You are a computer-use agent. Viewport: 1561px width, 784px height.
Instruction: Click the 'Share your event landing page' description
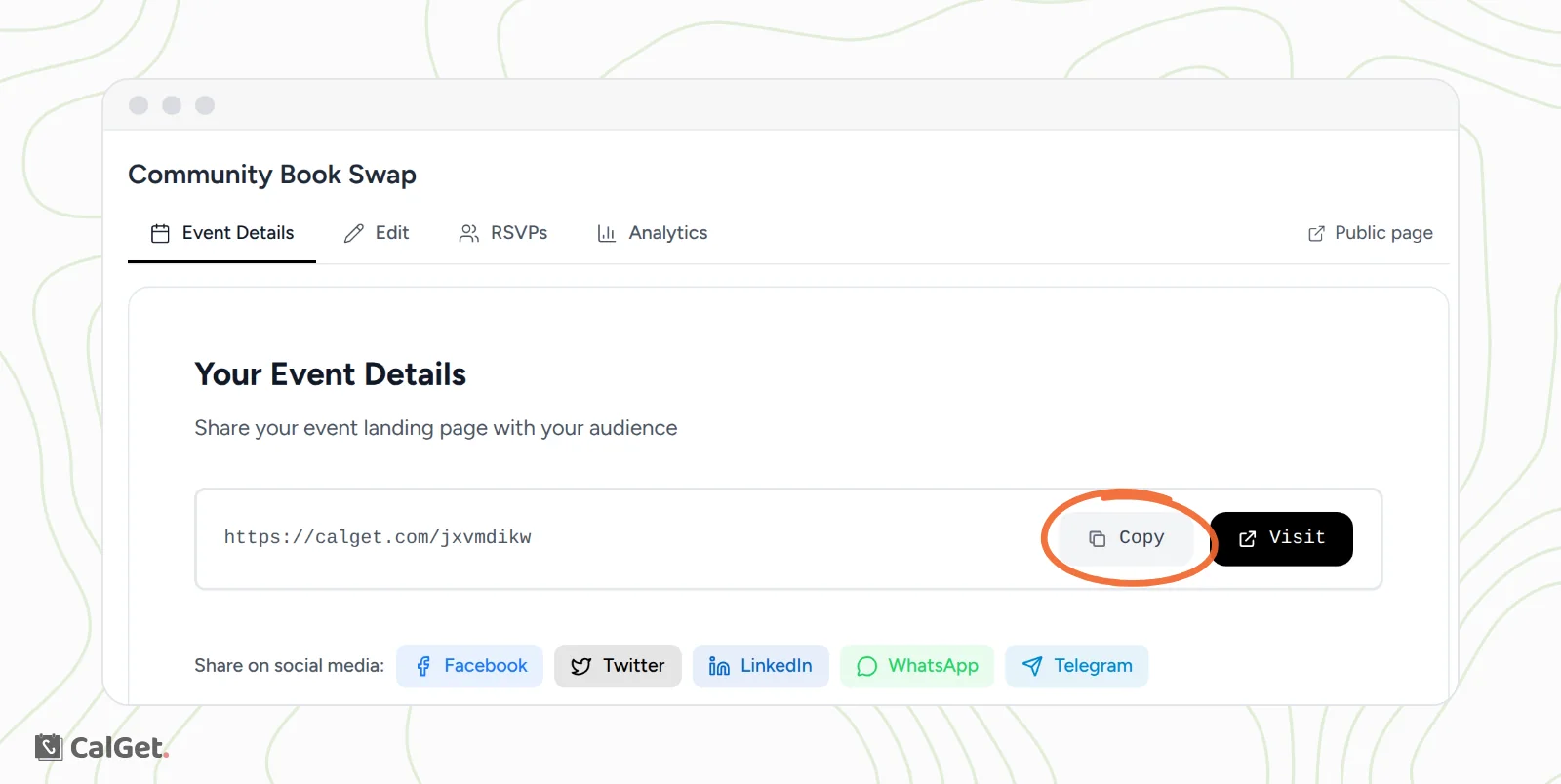click(436, 428)
